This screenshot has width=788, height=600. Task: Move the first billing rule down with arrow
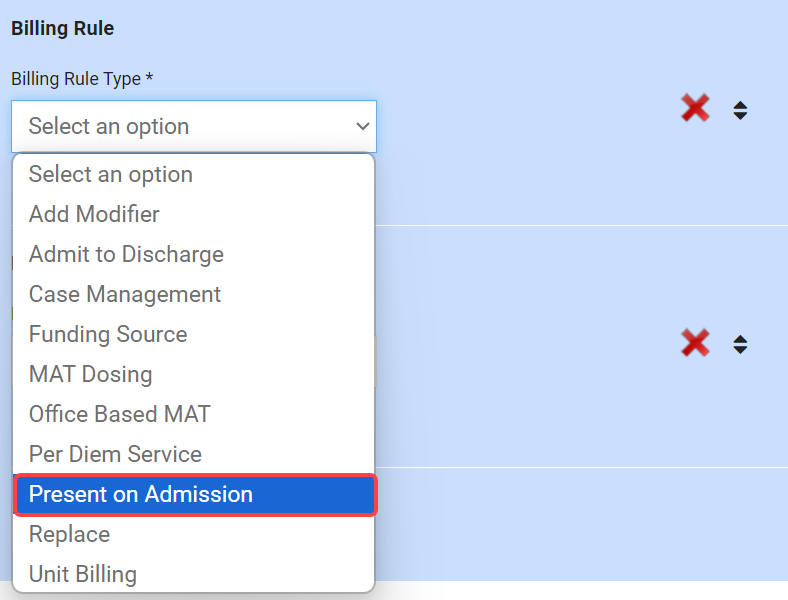pyautogui.click(x=740, y=116)
